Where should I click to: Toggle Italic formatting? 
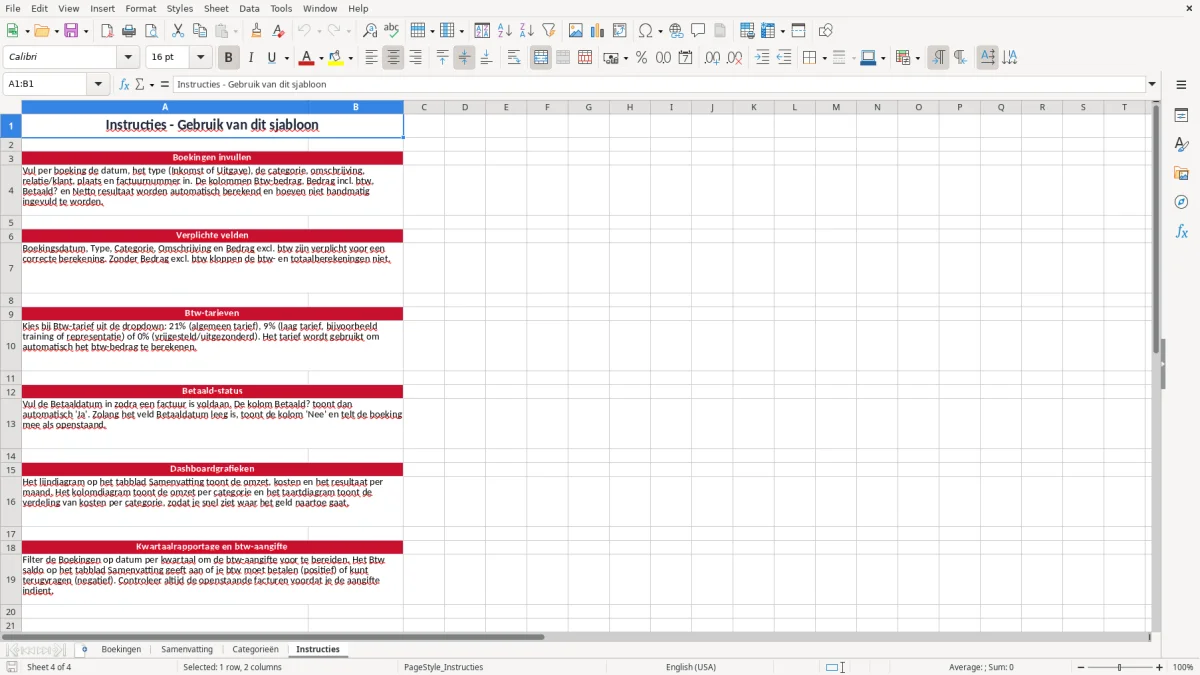pyautogui.click(x=251, y=58)
